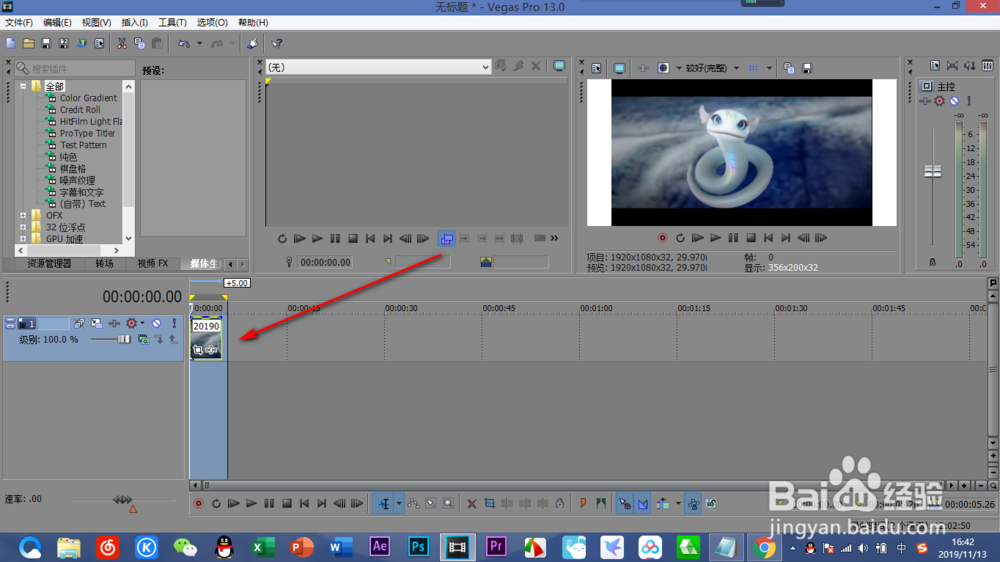1000x562 pixels.
Task: Toggle loop playback in timeline transport
Action: point(216,504)
